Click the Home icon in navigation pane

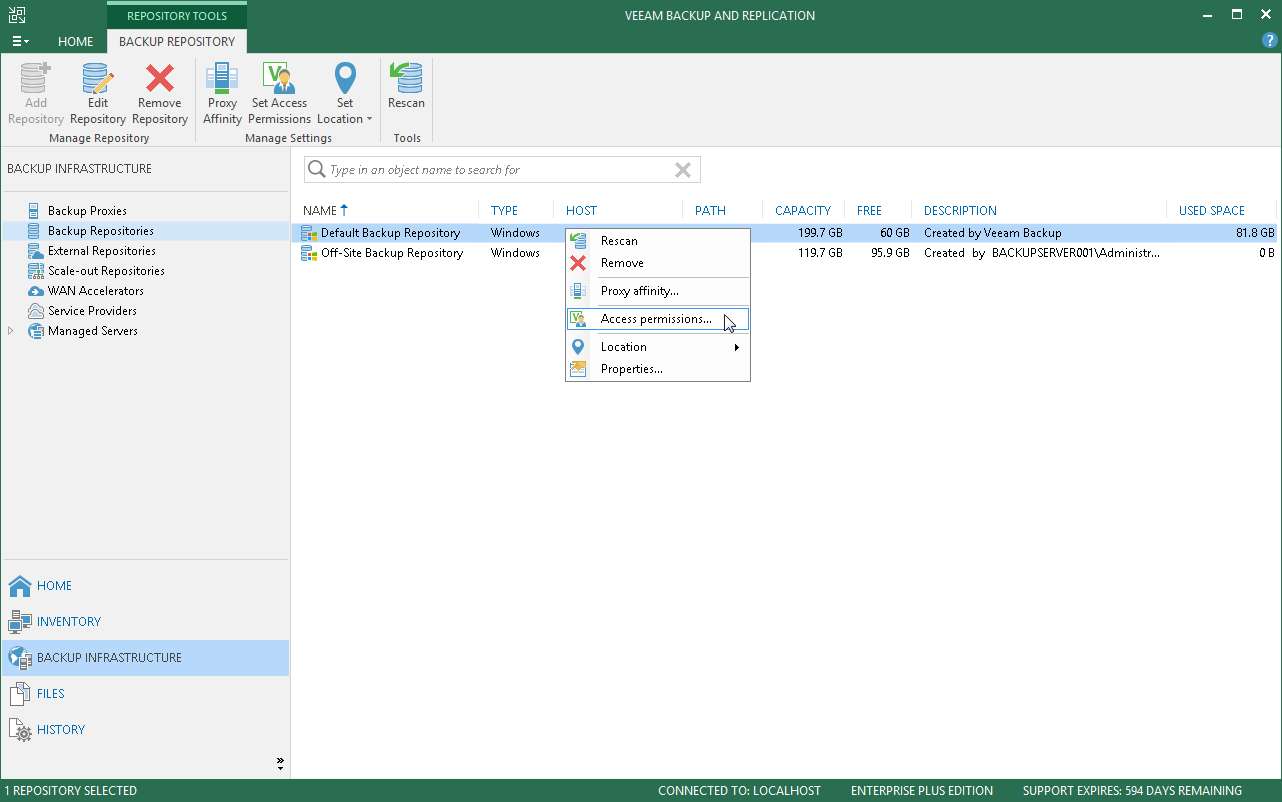click(x=19, y=586)
